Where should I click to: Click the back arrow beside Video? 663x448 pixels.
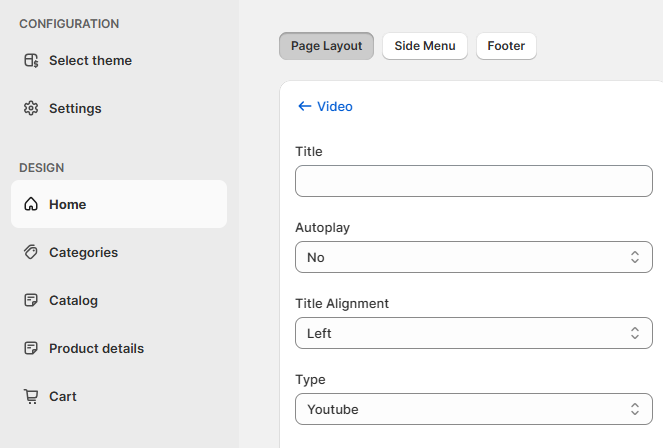[304, 106]
